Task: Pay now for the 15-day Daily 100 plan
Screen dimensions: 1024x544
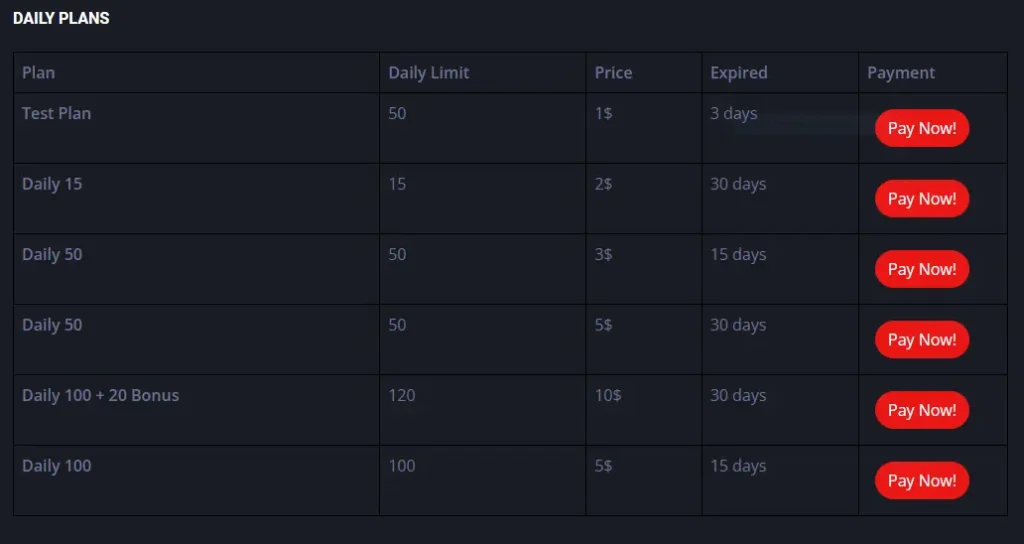Action: pos(921,480)
